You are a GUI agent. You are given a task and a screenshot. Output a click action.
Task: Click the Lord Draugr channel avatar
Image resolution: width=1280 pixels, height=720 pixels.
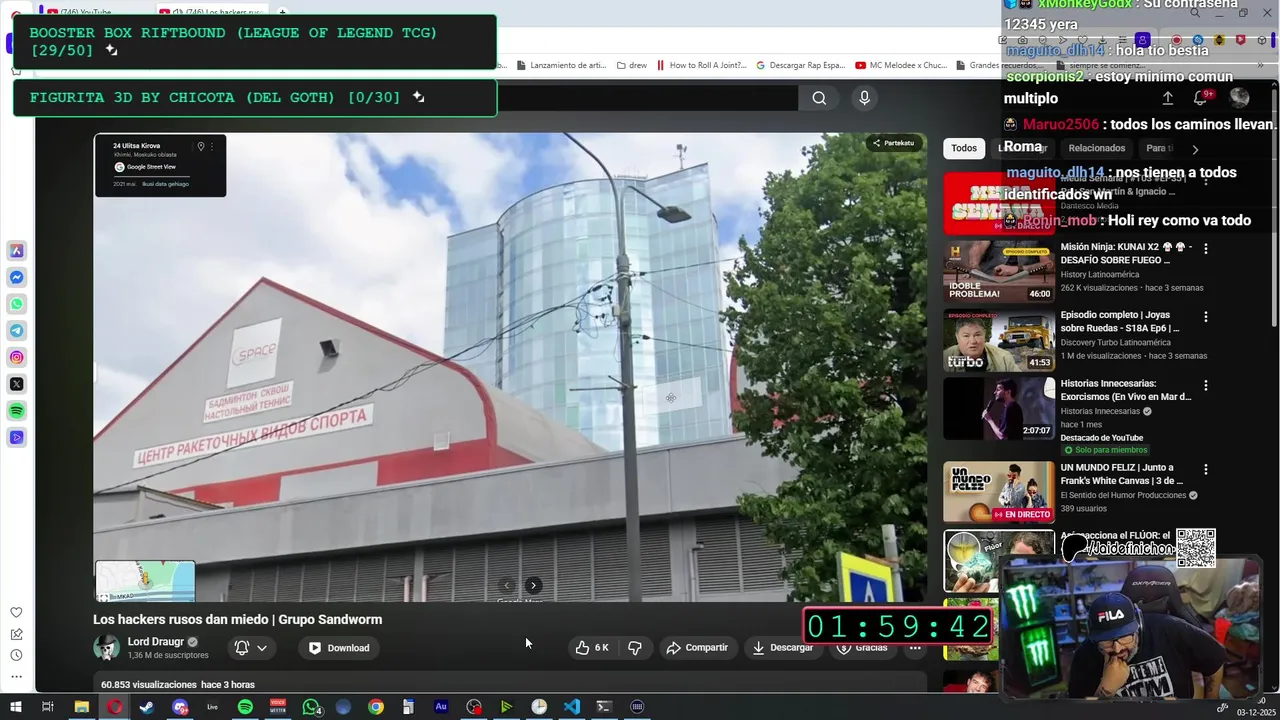tap(106, 648)
